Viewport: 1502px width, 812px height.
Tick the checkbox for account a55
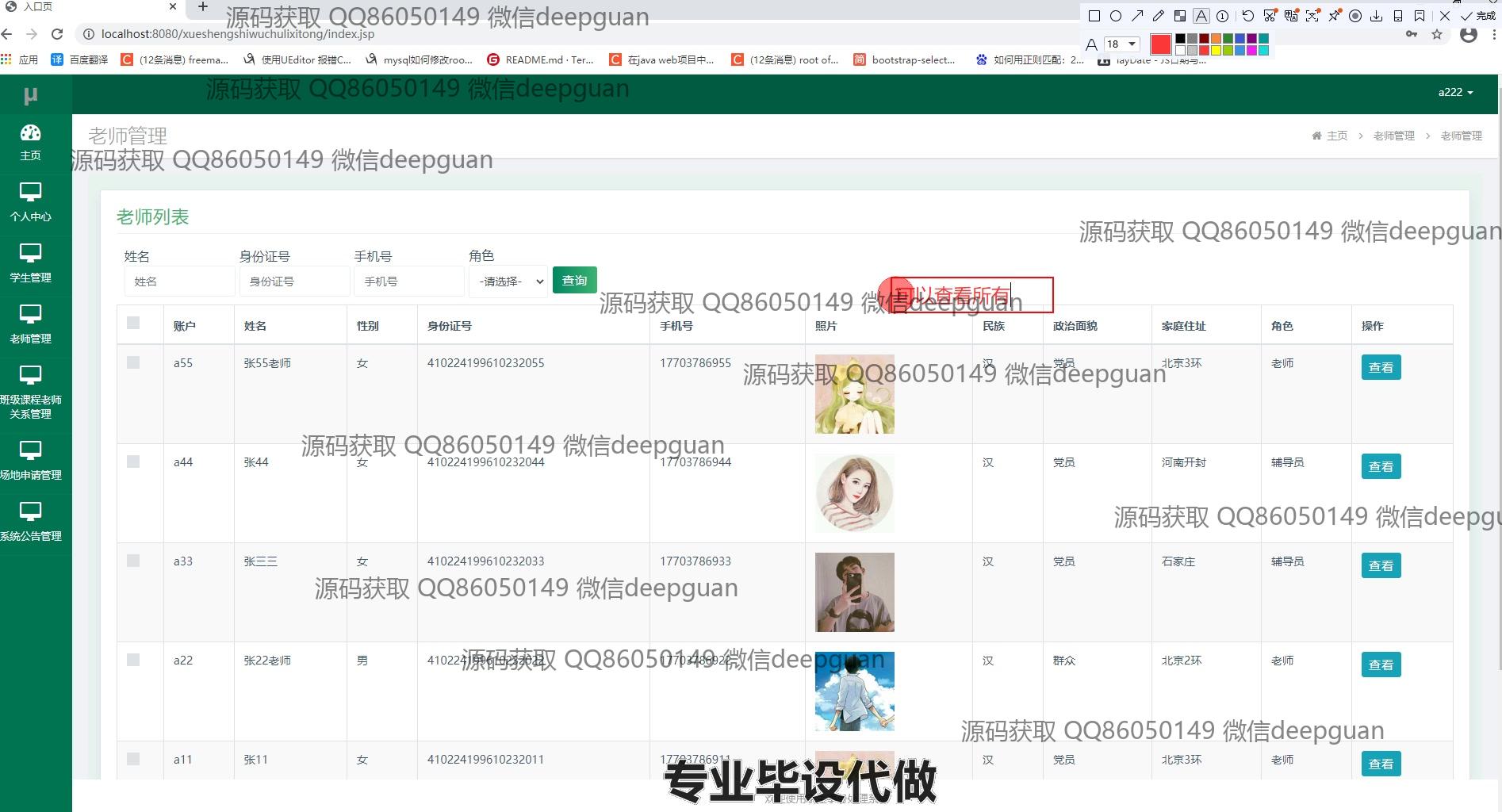click(x=133, y=362)
